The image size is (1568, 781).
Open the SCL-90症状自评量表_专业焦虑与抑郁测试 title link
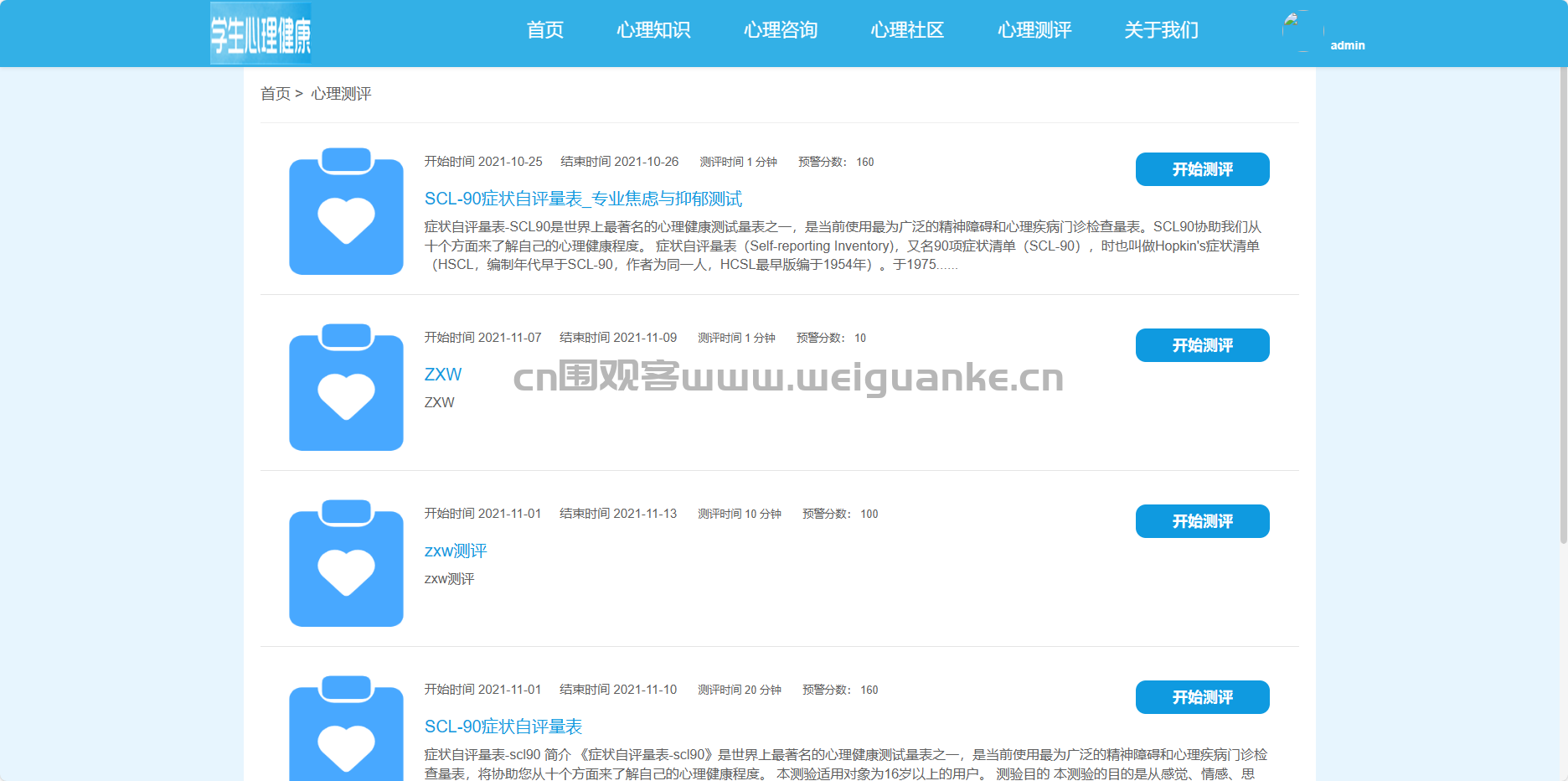[x=583, y=199]
